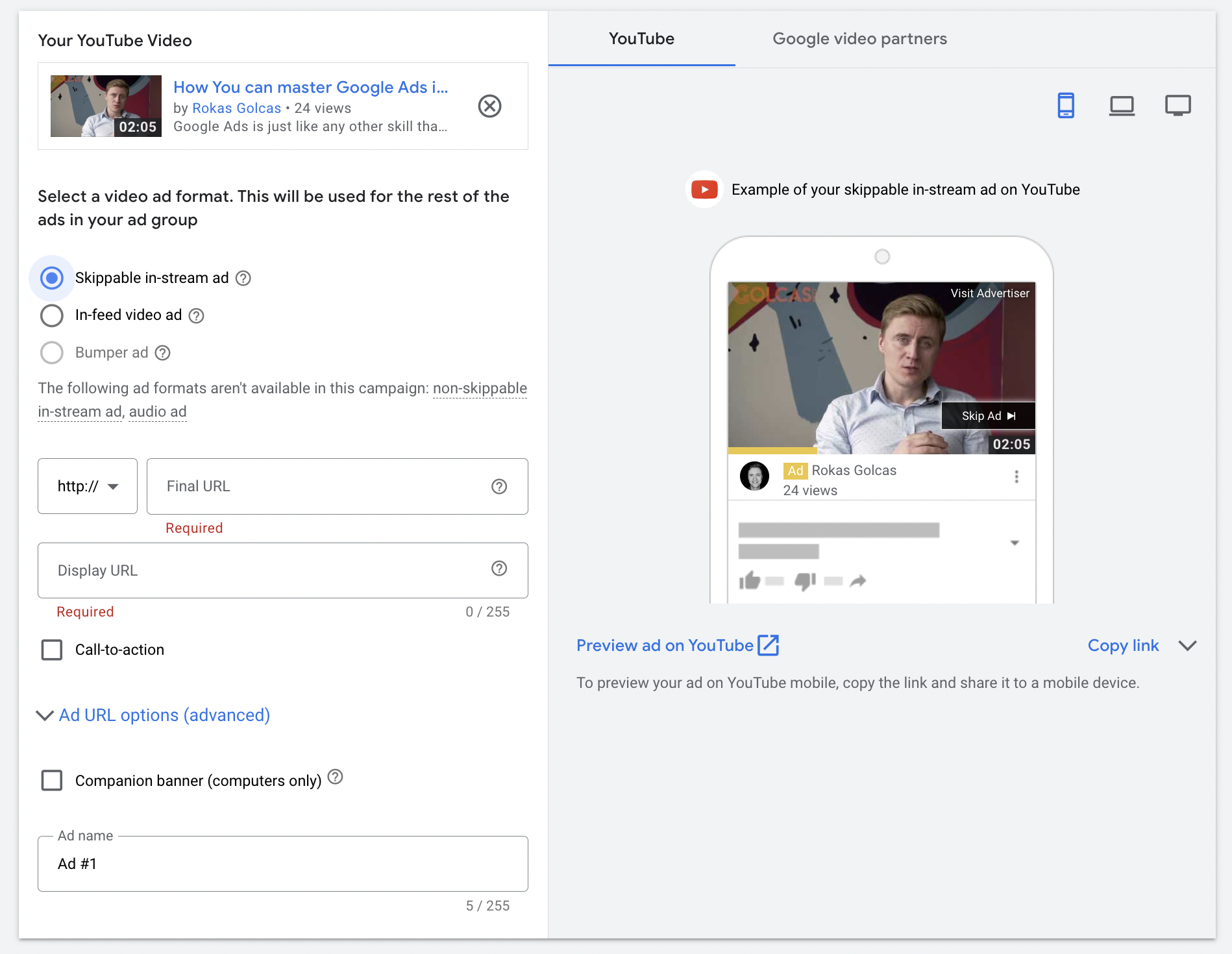Switch to the YouTube preview tab
The width and height of the screenshot is (1232, 954).
641,39
